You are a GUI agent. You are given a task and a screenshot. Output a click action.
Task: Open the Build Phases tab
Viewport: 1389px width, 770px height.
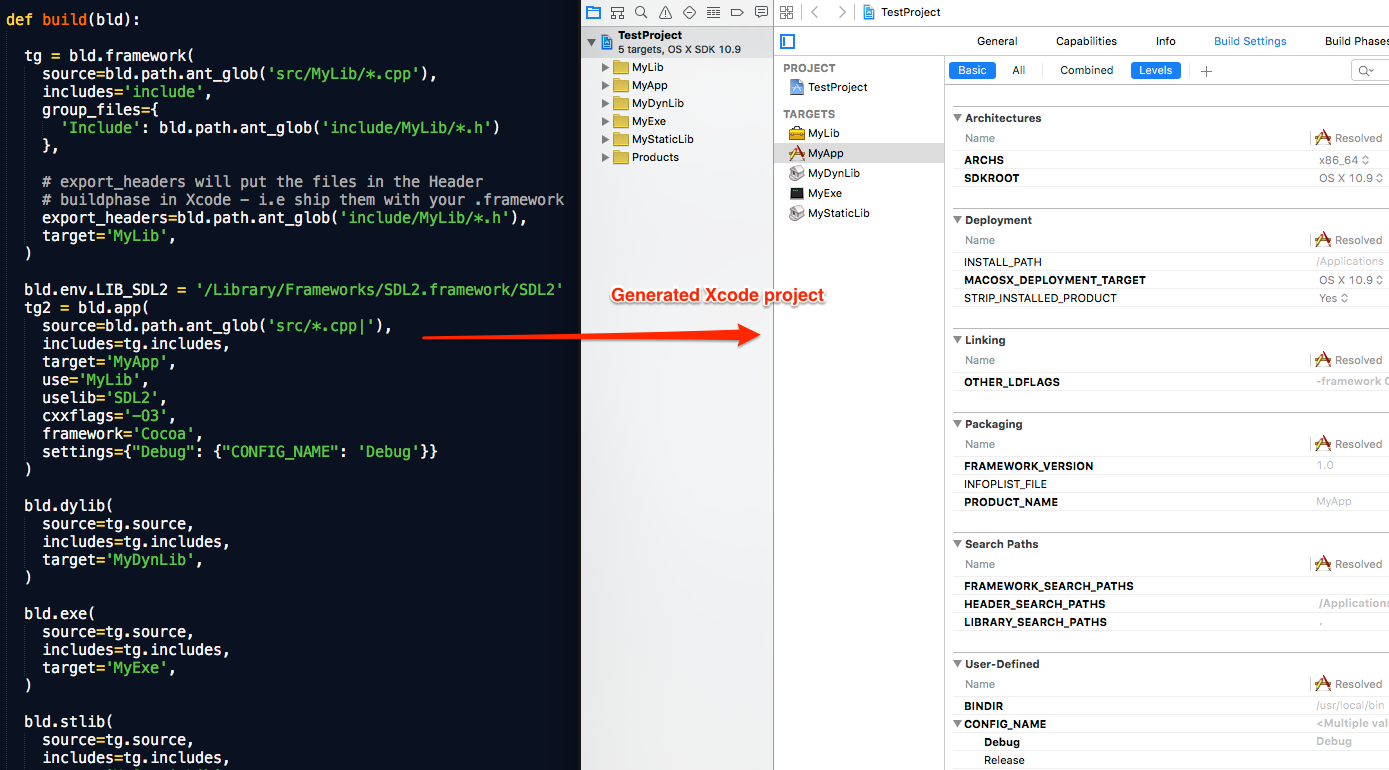click(1357, 41)
